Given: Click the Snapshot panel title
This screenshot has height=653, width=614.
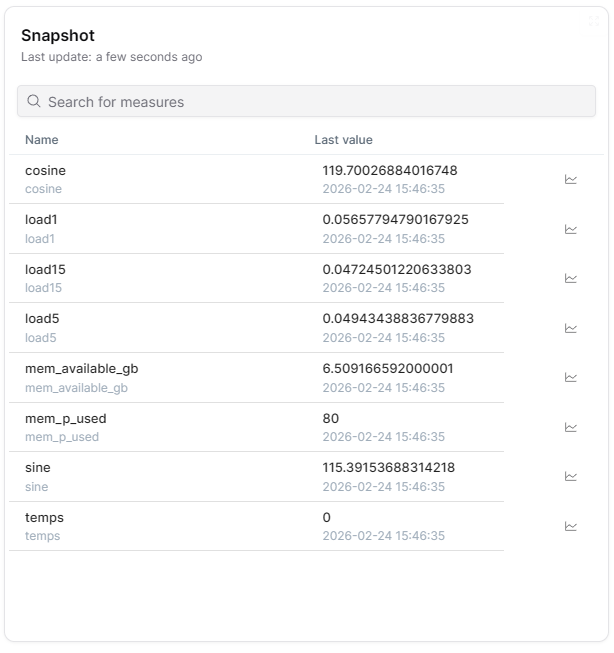Looking at the screenshot, I should coord(58,36).
